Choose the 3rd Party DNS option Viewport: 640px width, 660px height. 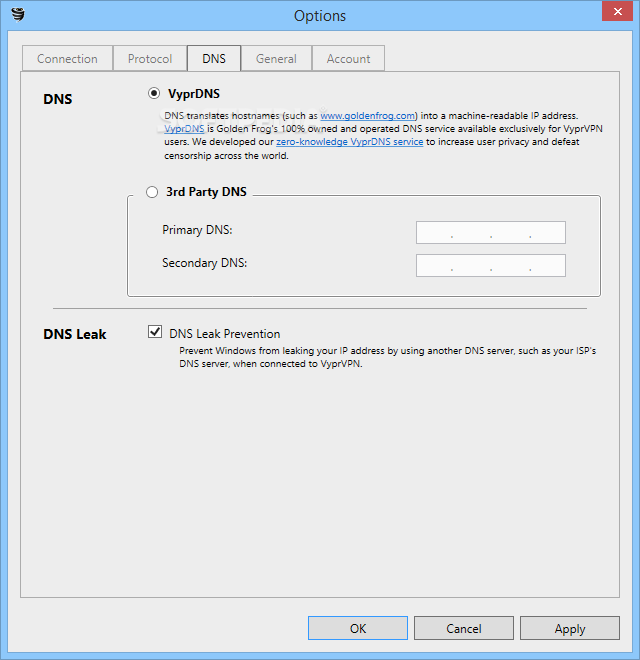click(152, 192)
